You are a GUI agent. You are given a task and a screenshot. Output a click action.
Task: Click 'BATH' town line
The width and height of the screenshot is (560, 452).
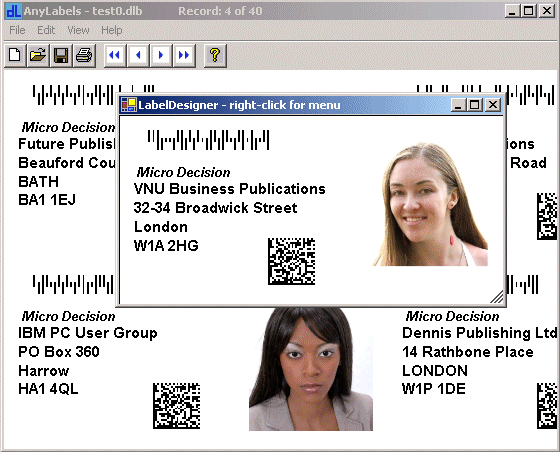(38, 182)
